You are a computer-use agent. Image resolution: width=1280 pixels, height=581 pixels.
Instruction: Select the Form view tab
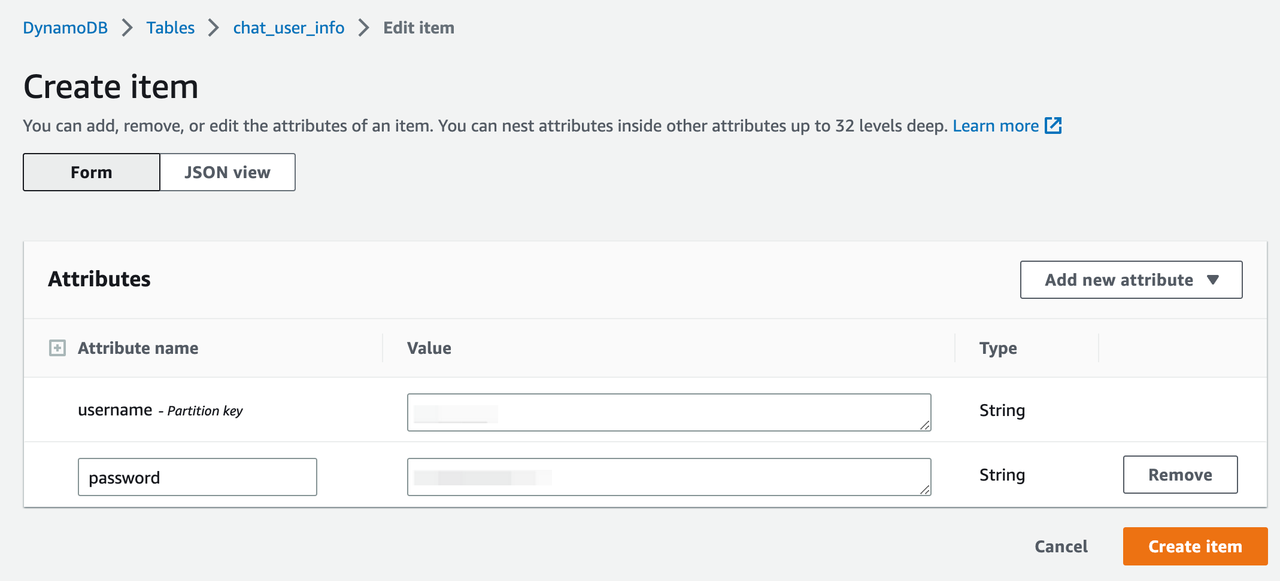pyautogui.click(x=91, y=172)
